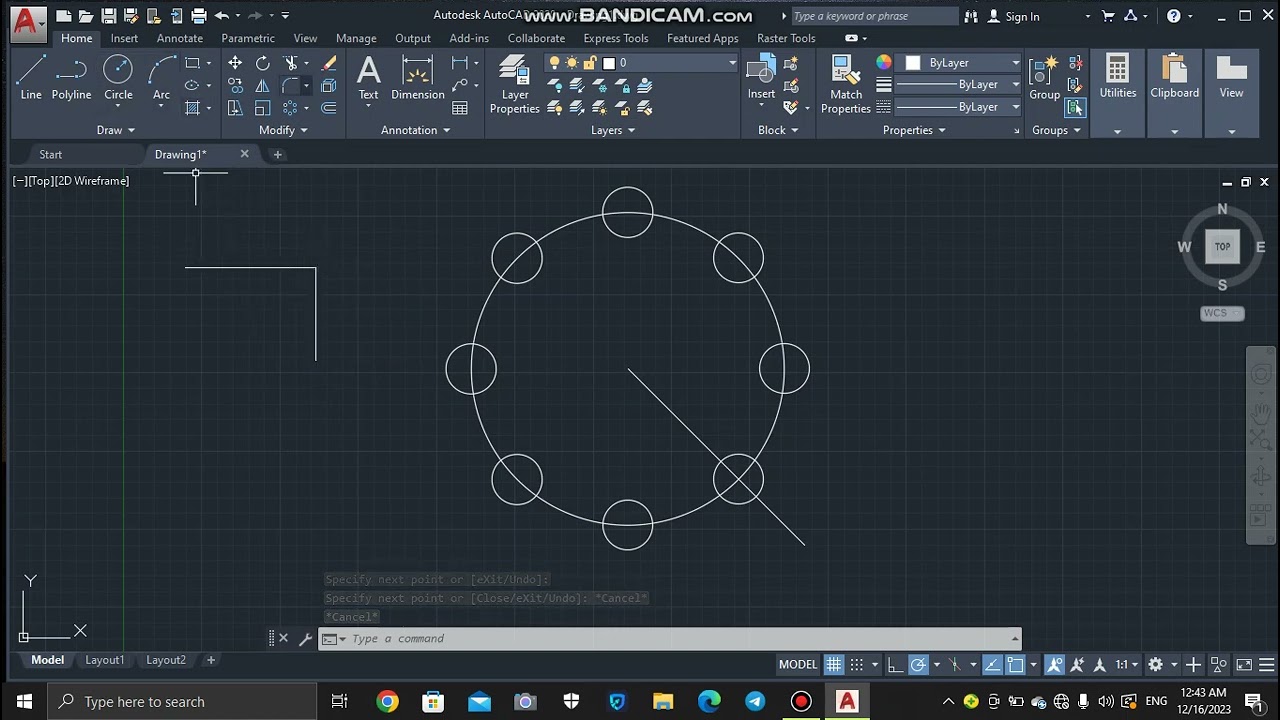
Task: Expand the Draw panel dropdown
Action: (x=116, y=130)
